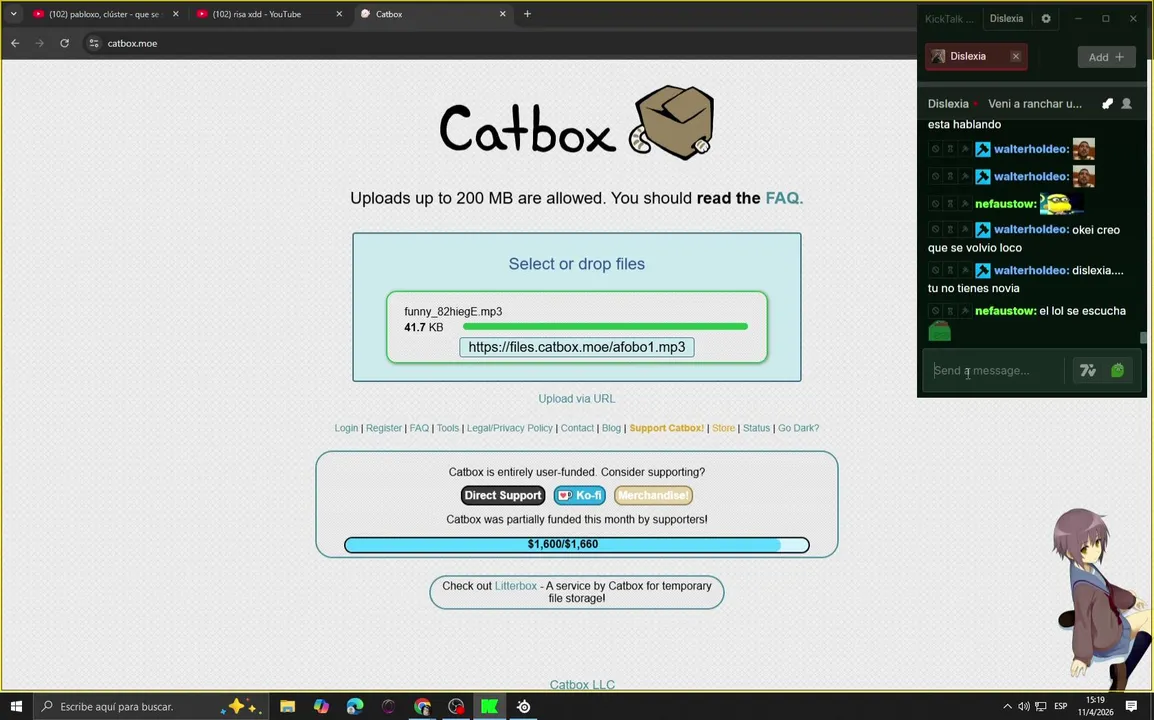The width and height of the screenshot is (1154, 720).
Task: Open Legal/Privacy Policy link
Action: pyautogui.click(x=509, y=428)
